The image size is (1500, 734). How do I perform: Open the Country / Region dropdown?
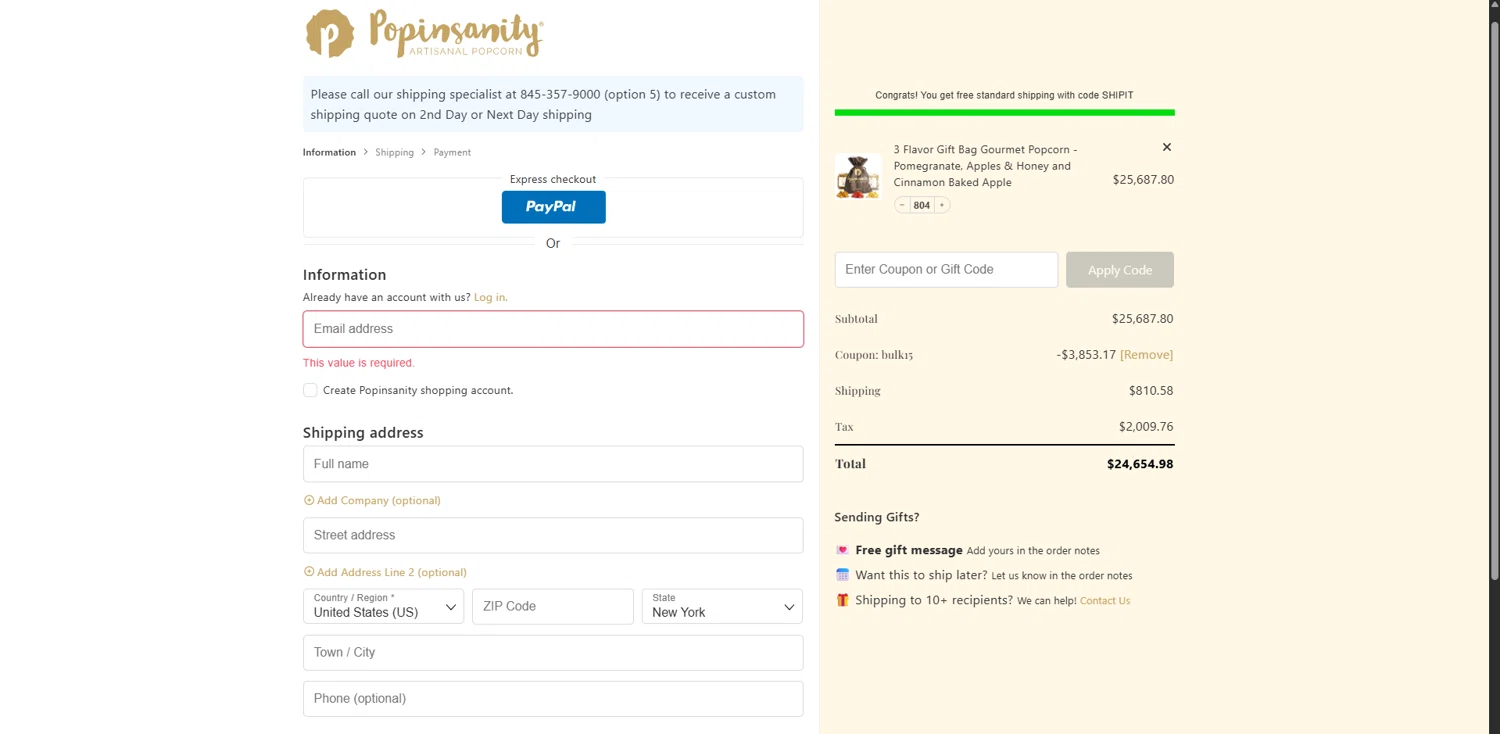[383, 606]
